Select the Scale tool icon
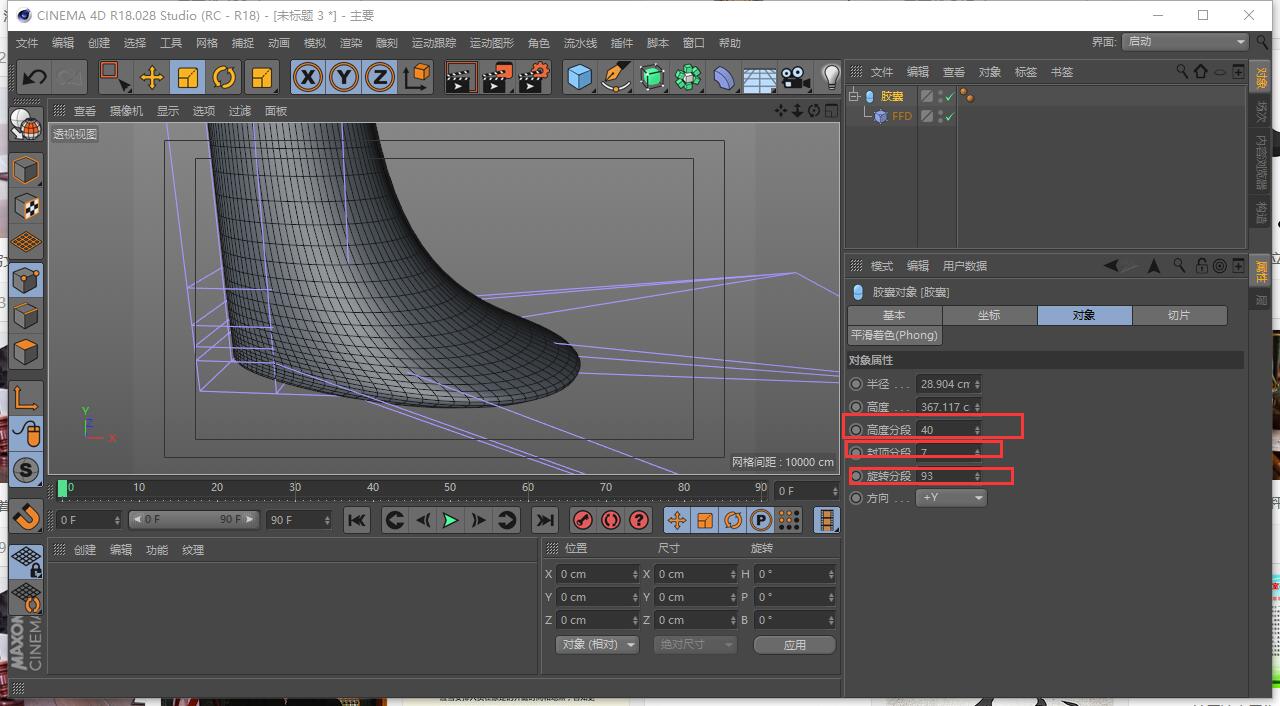Viewport: 1280px width, 706px height. pos(188,77)
